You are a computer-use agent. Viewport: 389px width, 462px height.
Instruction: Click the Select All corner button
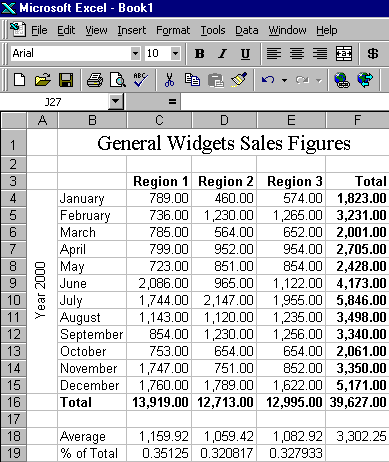14,120
